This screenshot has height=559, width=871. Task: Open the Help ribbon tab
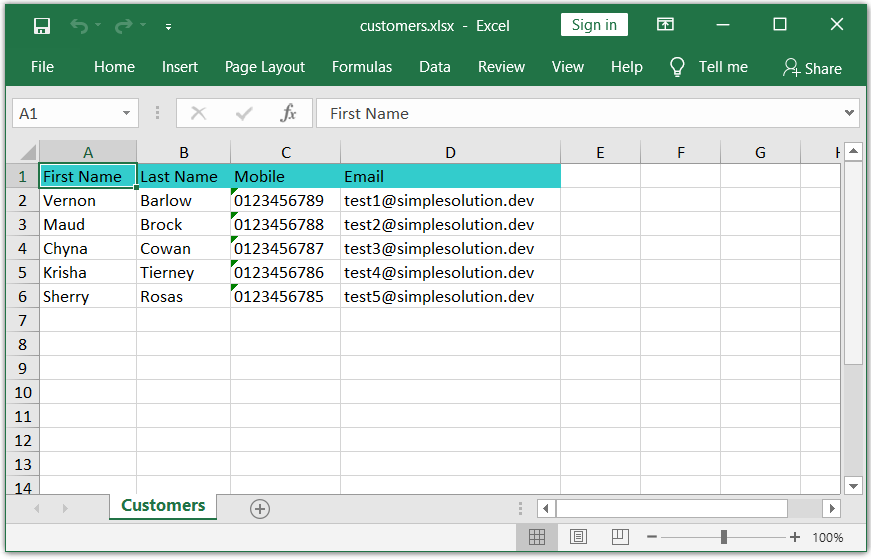click(627, 67)
